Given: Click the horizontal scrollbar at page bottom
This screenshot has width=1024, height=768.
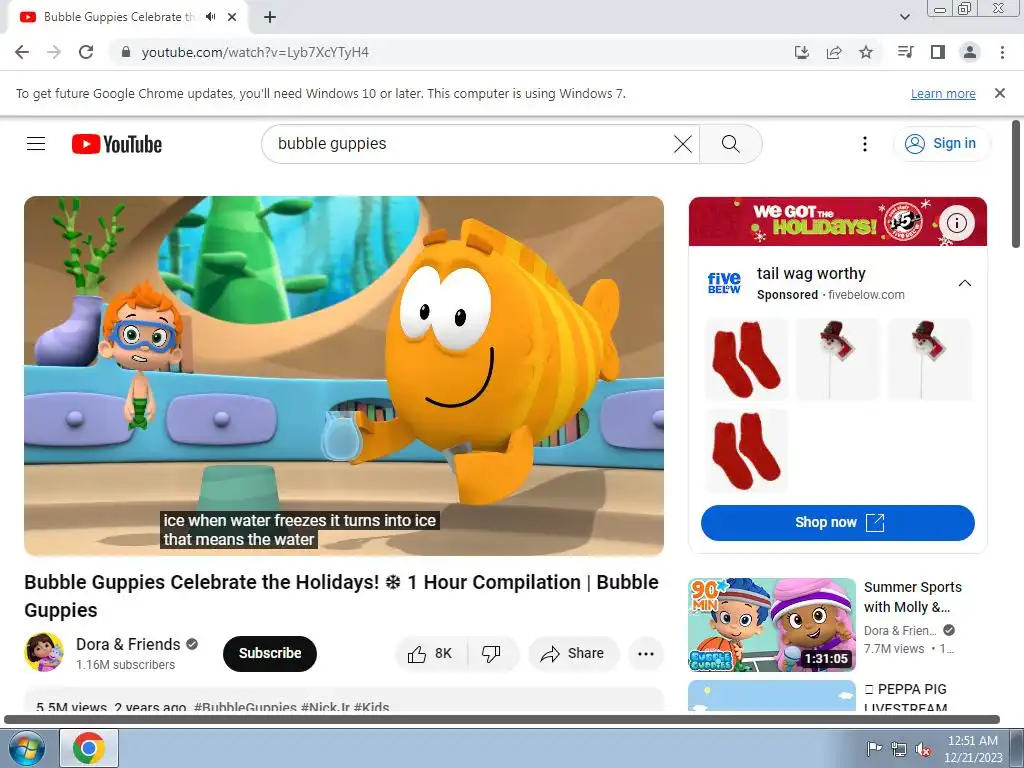Looking at the screenshot, I should [502, 720].
